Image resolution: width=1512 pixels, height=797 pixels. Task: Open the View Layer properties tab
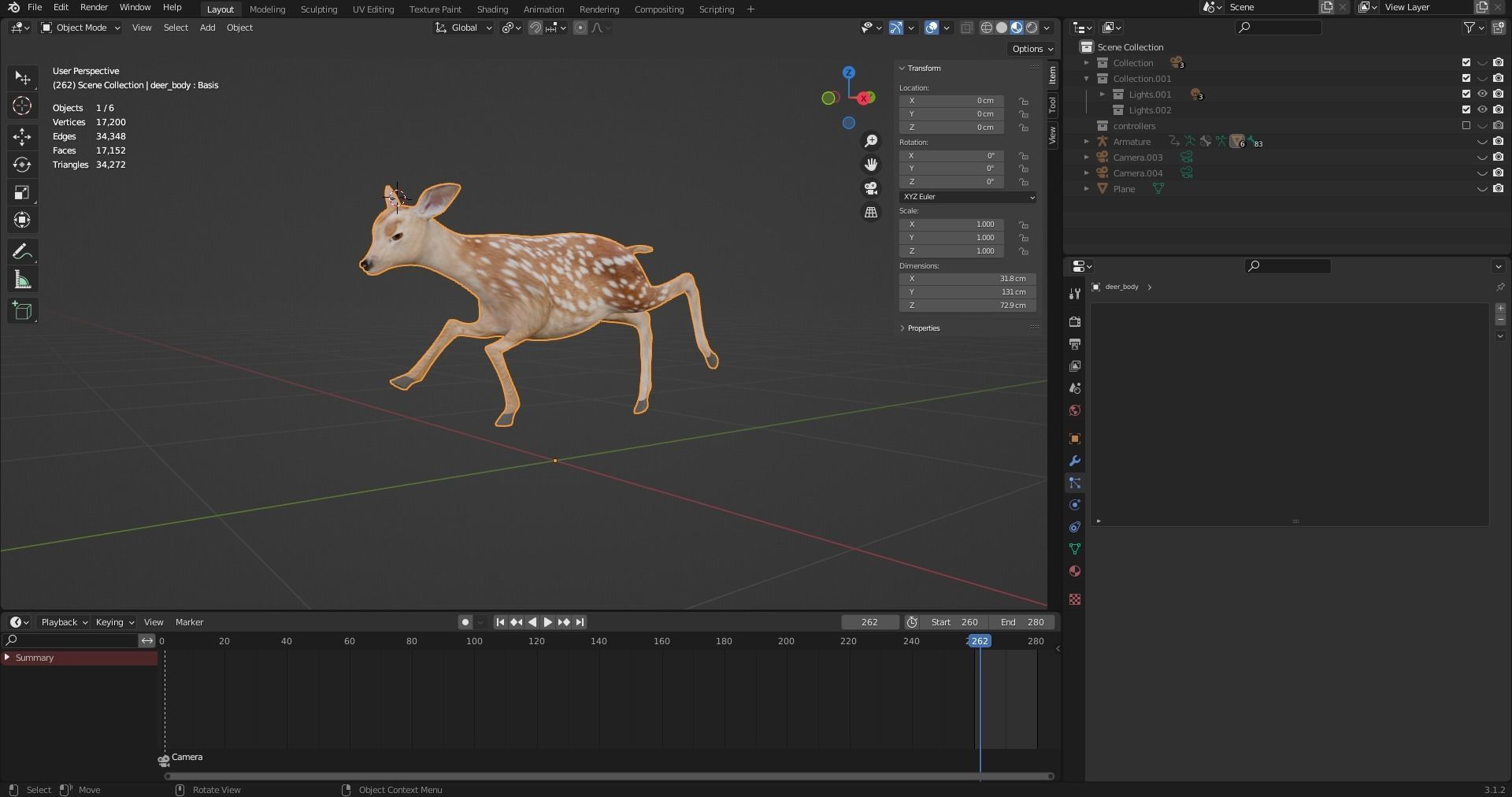click(x=1075, y=366)
